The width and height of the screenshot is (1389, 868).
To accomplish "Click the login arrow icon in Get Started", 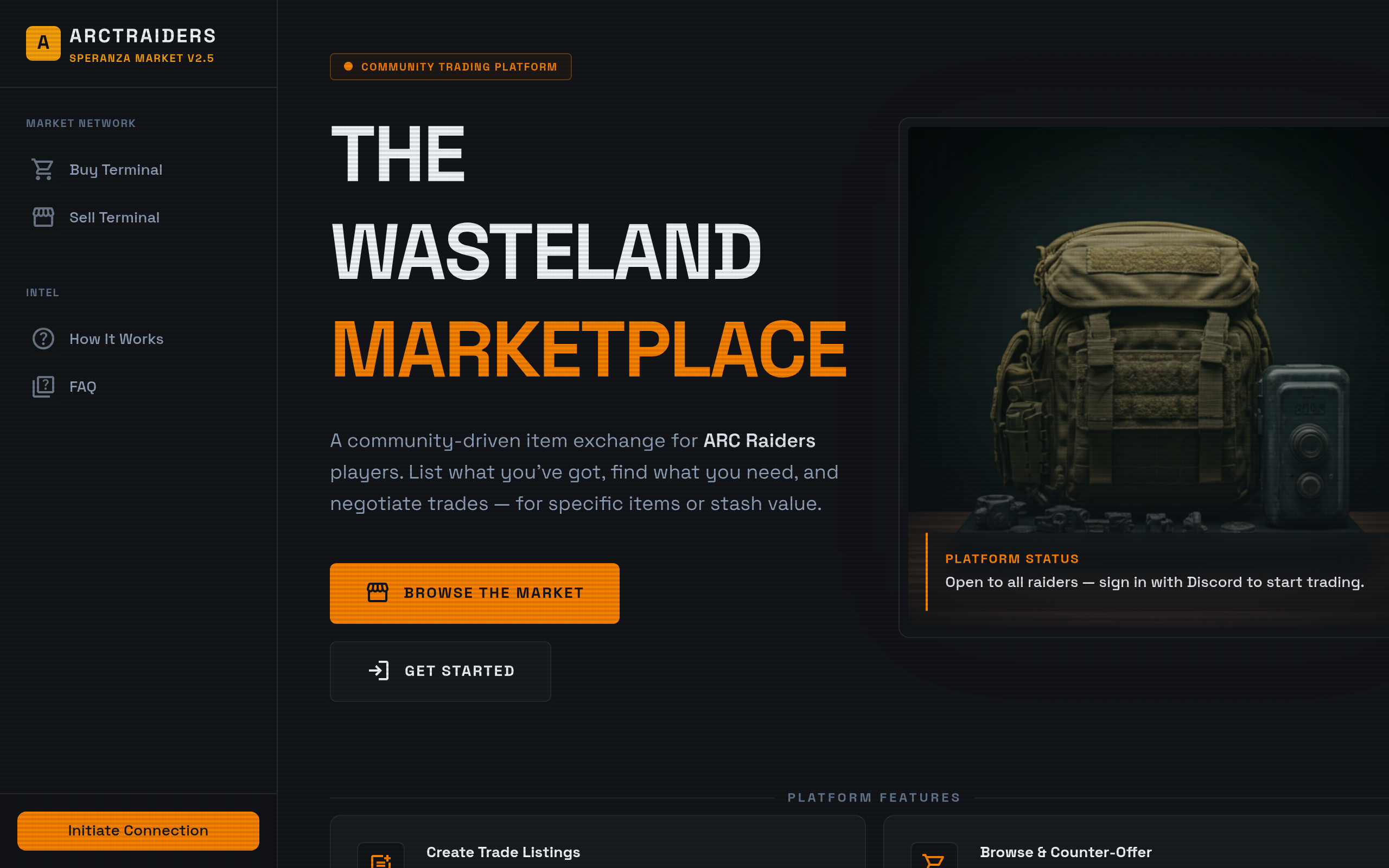I will coord(379,671).
